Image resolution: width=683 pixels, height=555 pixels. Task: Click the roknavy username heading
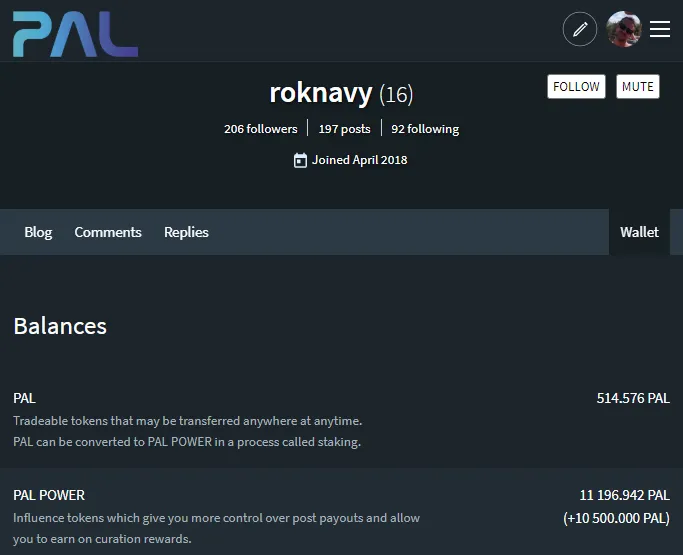(x=321, y=93)
